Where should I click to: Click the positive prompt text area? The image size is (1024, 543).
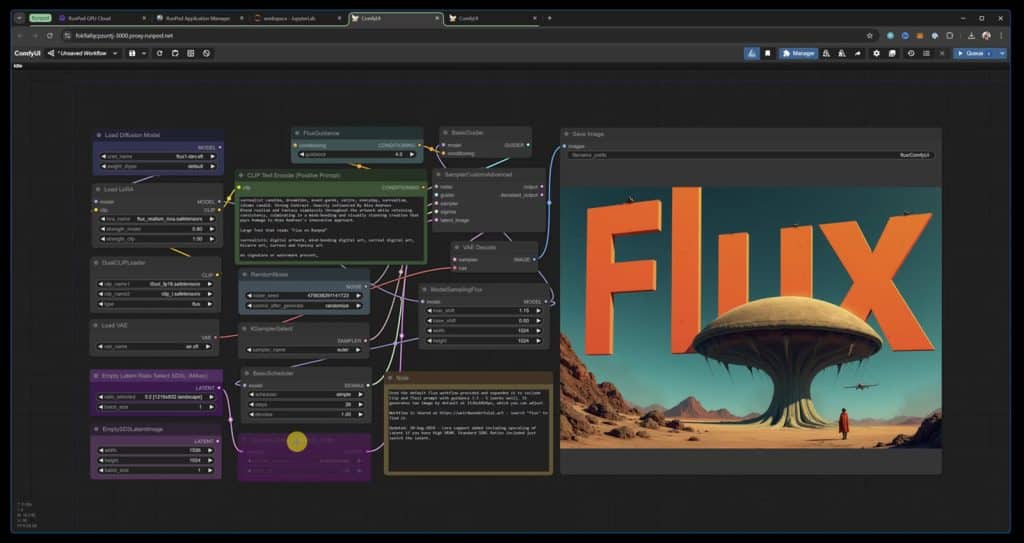332,227
